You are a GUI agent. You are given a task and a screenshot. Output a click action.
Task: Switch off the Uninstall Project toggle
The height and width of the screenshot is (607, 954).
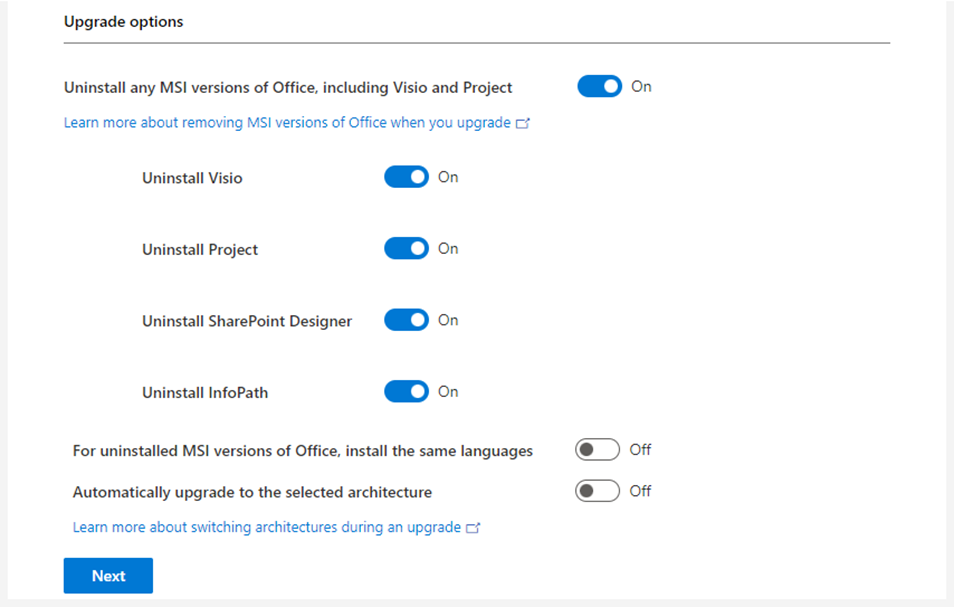pyautogui.click(x=406, y=249)
